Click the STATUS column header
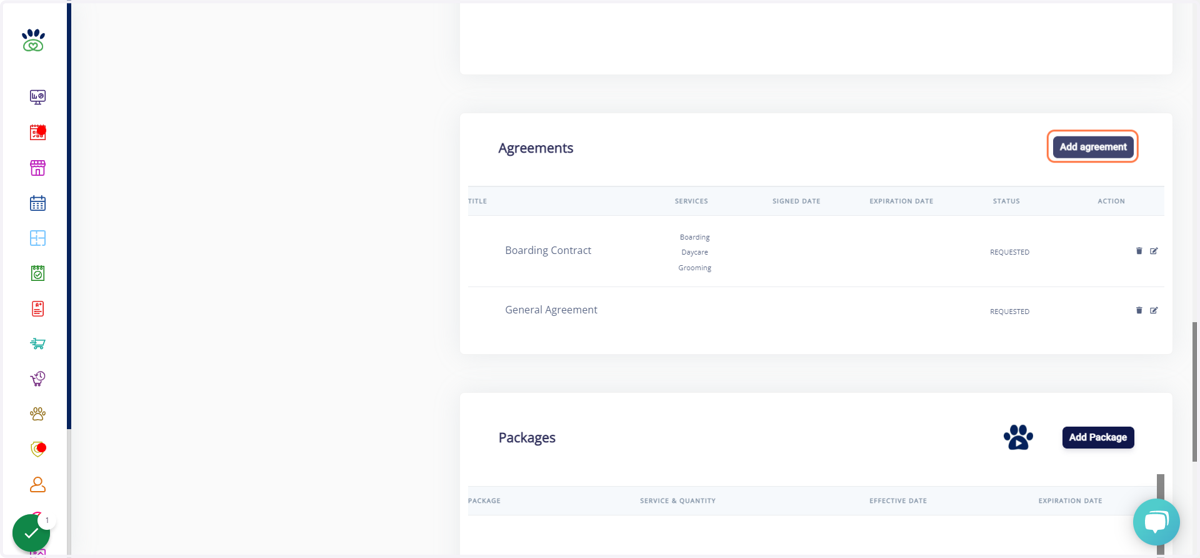Image resolution: width=1200 pixels, height=558 pixels. point(1006,201)
